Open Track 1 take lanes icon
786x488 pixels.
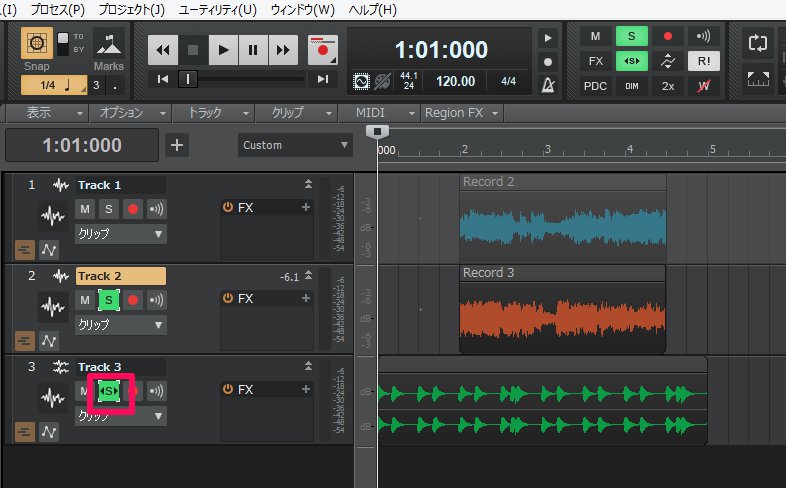[25, 250]
